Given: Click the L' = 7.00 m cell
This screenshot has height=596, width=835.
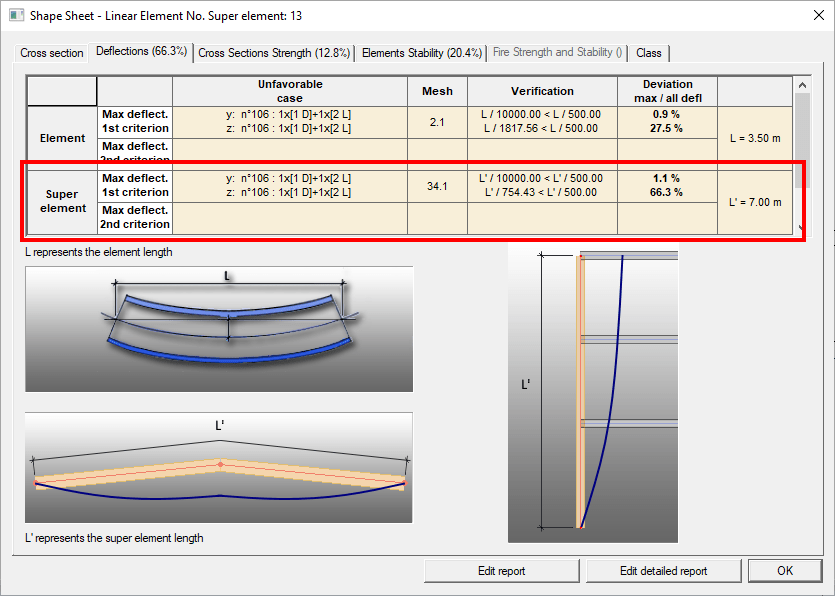Looking at the screenshot, I should pyautogui.click(x=756, y=202).
